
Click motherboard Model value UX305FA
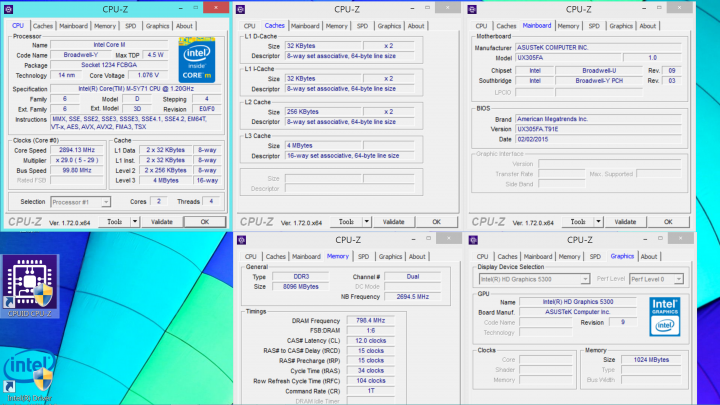coord(568,58)
